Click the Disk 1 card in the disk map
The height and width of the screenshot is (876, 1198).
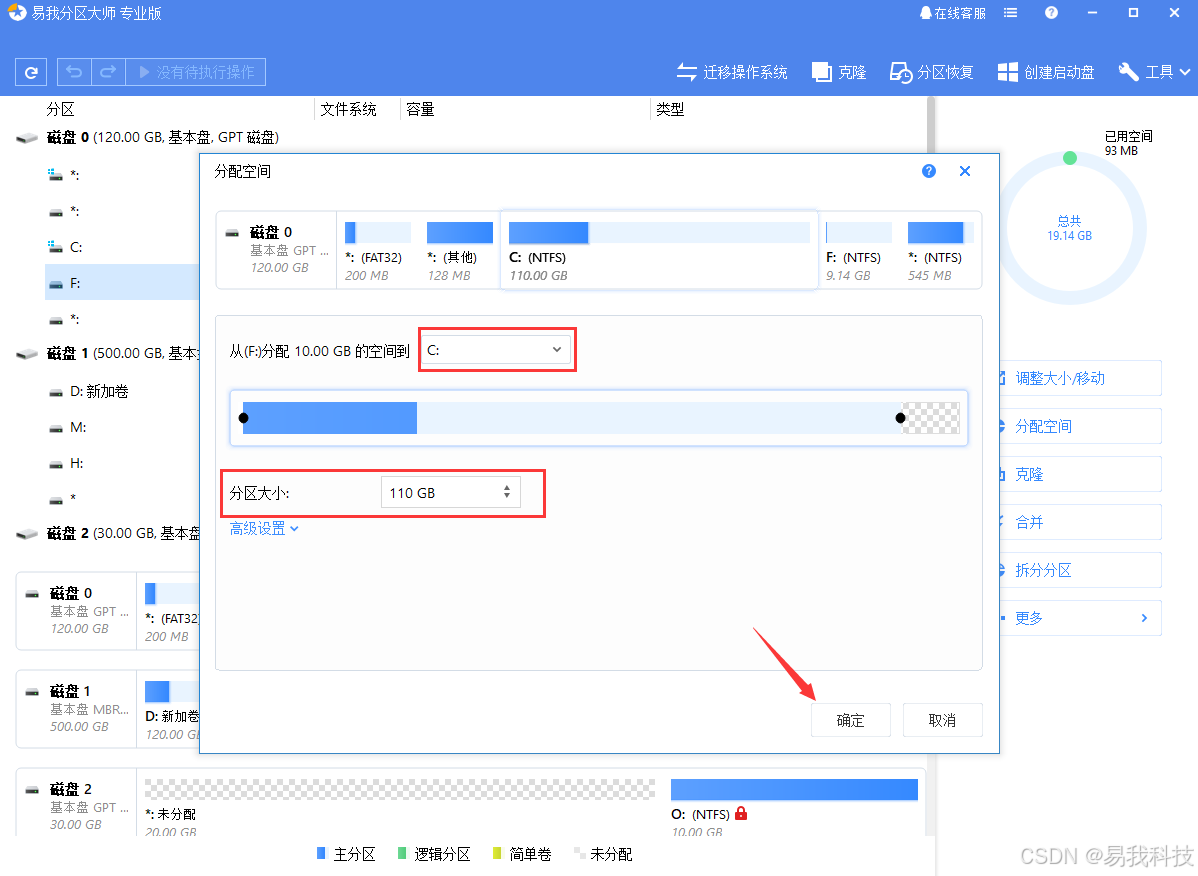76,709
